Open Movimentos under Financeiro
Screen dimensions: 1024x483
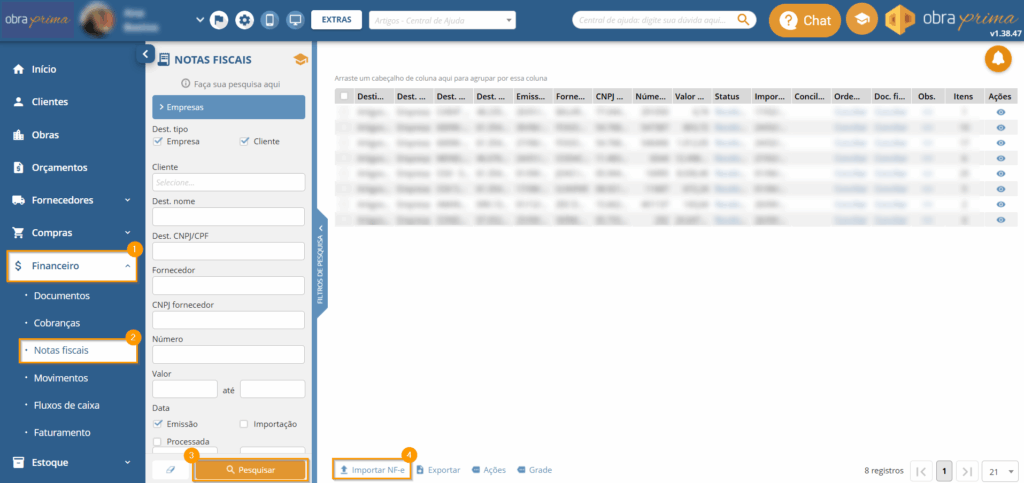(61, 378)
